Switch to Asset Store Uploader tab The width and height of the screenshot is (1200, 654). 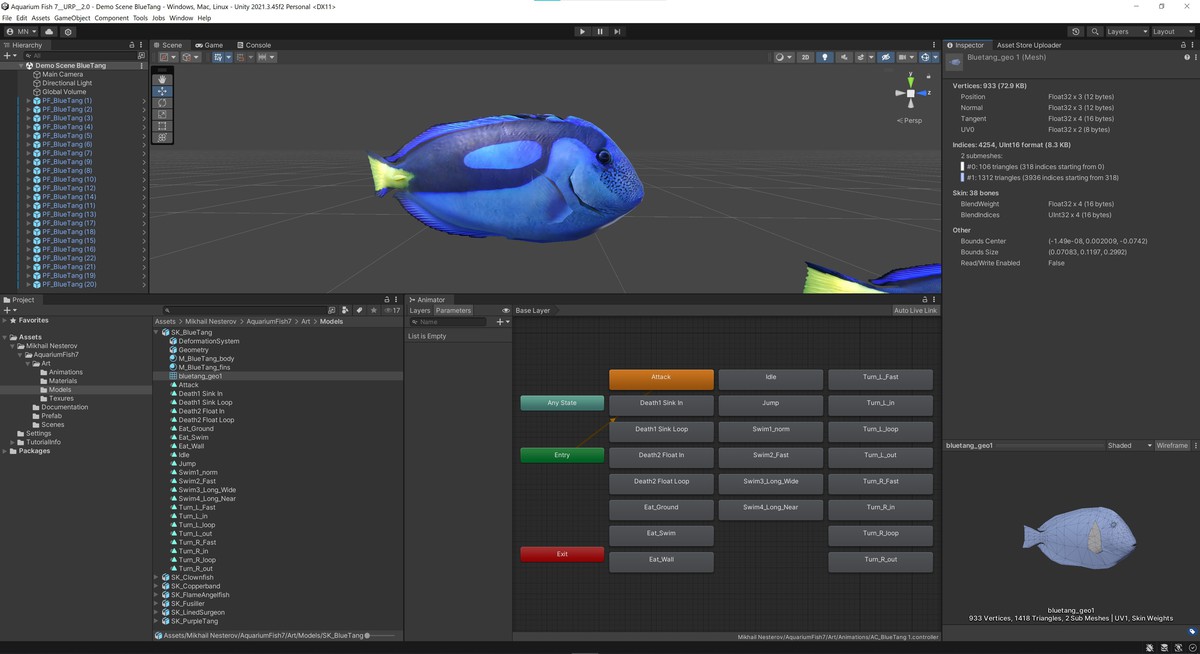[1029, 45]
